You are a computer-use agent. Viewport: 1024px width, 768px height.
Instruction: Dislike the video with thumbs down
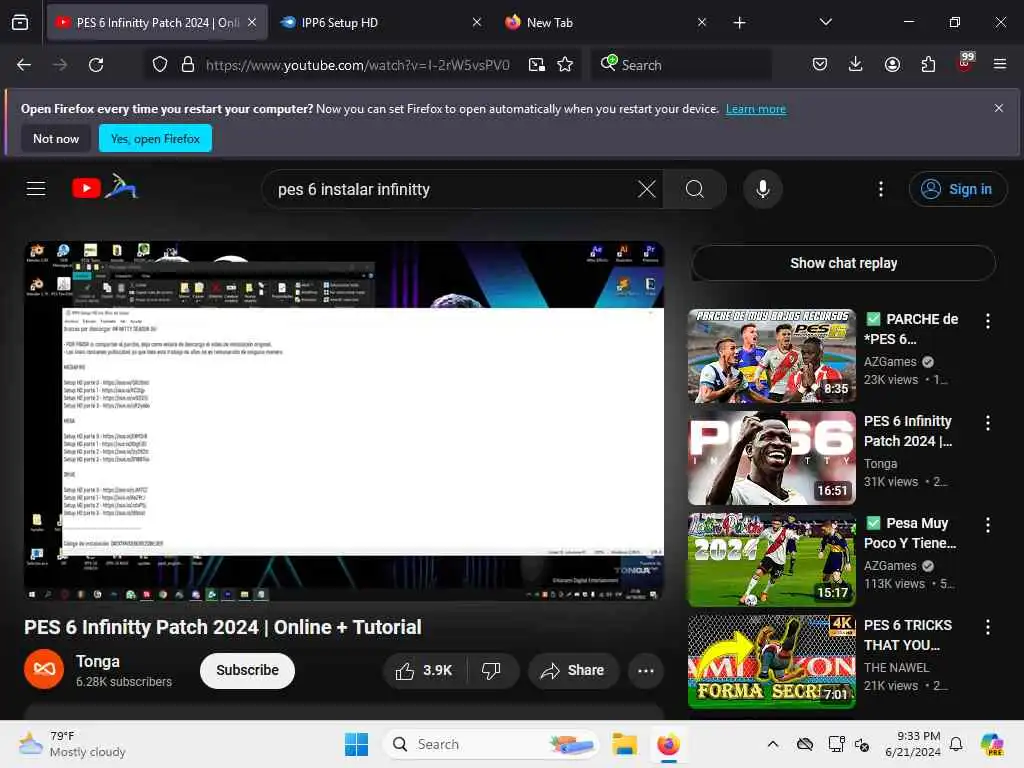491,671
